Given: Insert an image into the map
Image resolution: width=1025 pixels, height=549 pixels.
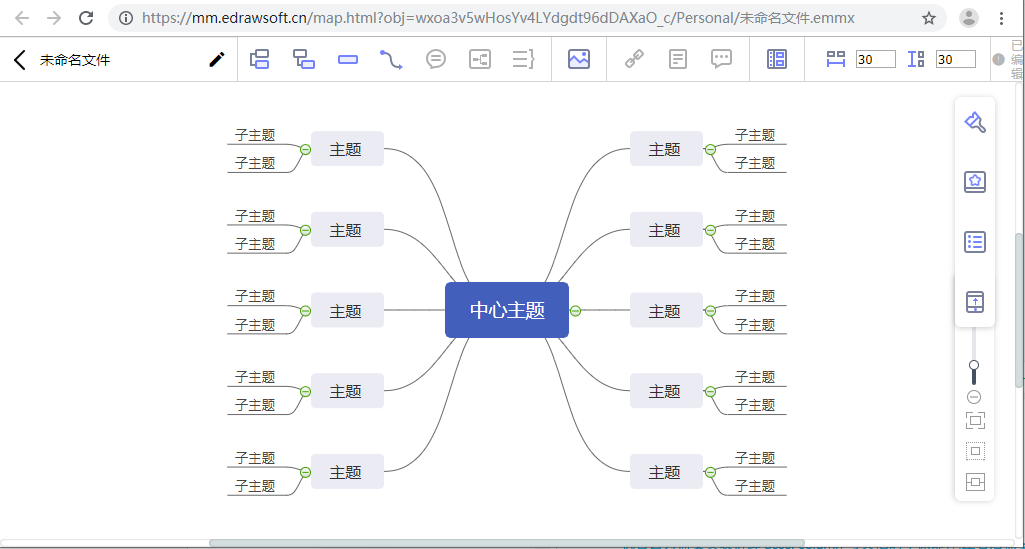Looking at the screenshot, I should tap(579, 59).
